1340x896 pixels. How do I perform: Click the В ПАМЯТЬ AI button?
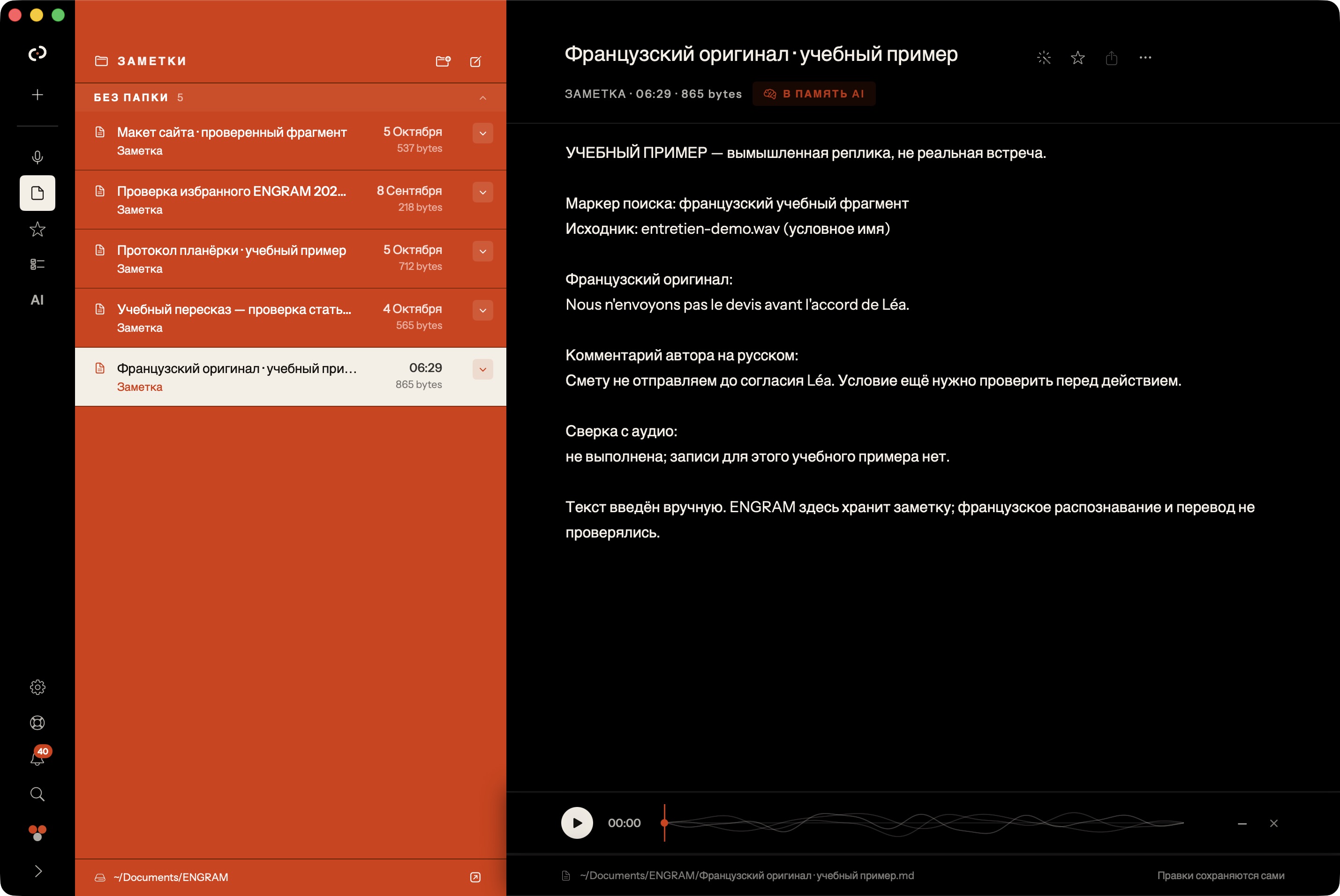[813, 94]
